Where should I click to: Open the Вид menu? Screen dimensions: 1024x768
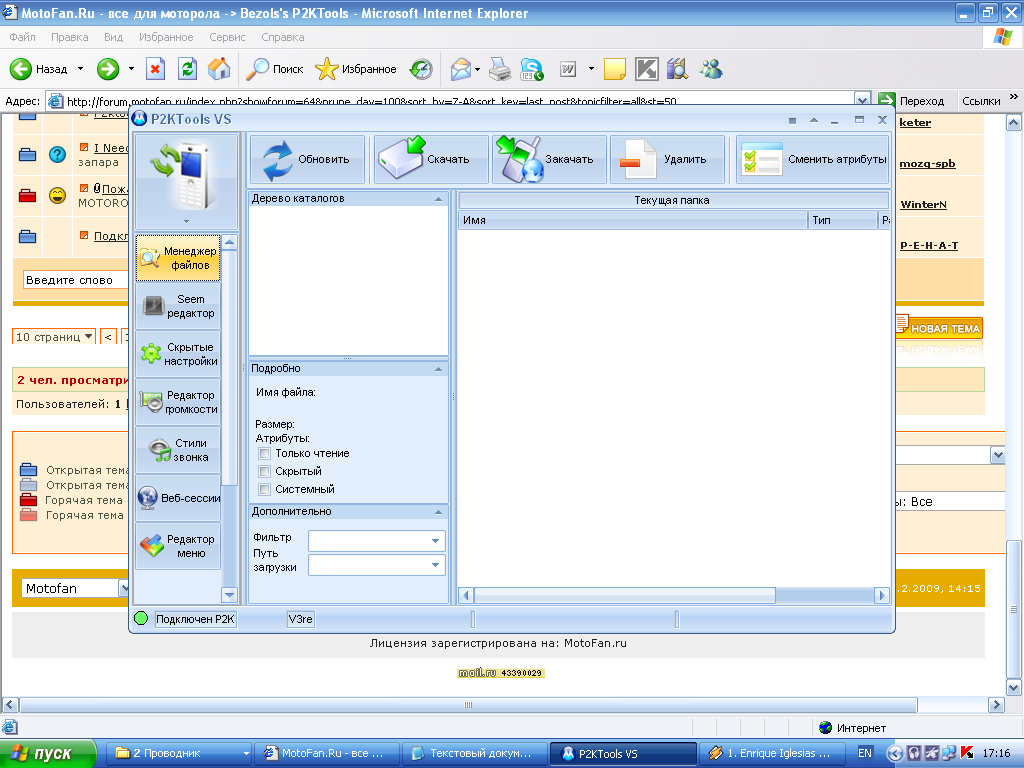point(114,37)
